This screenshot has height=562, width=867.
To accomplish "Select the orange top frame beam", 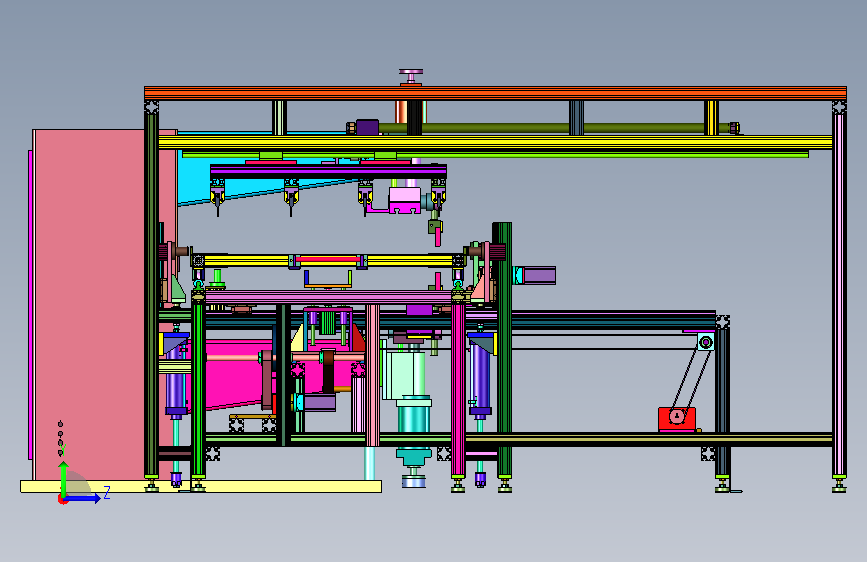I will (495, 93).
